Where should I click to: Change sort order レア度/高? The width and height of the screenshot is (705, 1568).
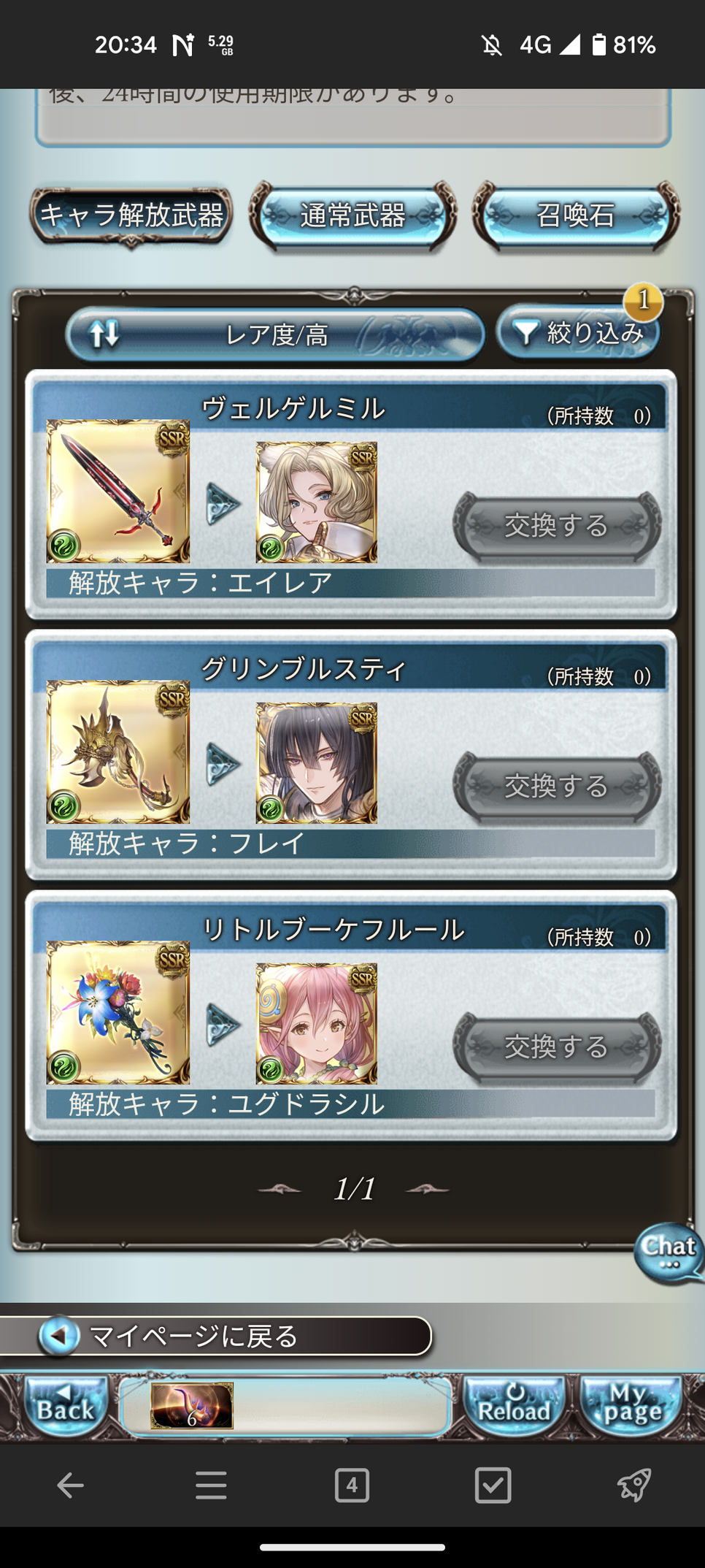pyautogui.click(x=275, y=335)
